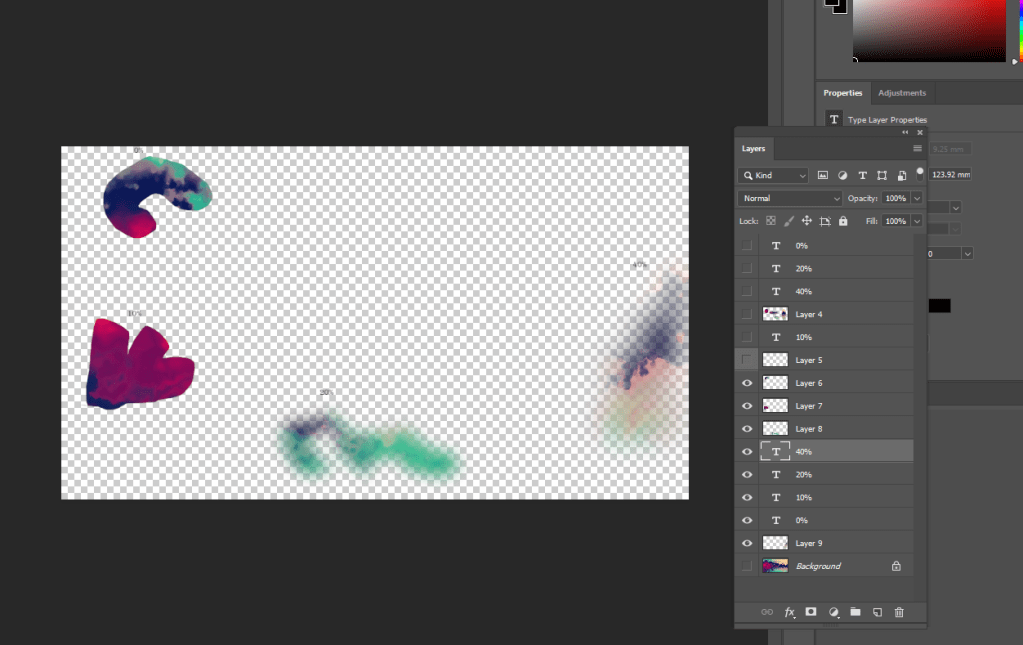Create a new layer group folder
Image resolution: width=1023 pixels, height=645 pixels.
(855, 612)
